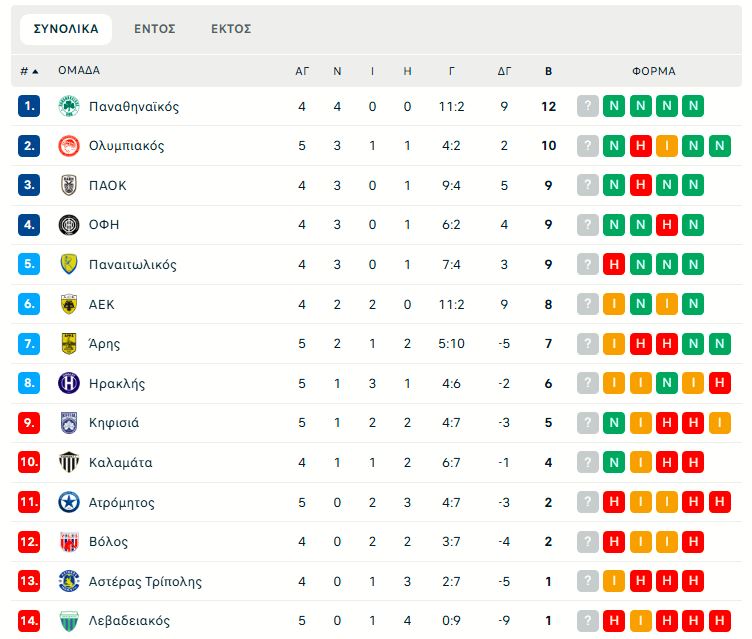Click the Ηρακλής blue H logo
752x639 pixels.
tap(69, 383)
